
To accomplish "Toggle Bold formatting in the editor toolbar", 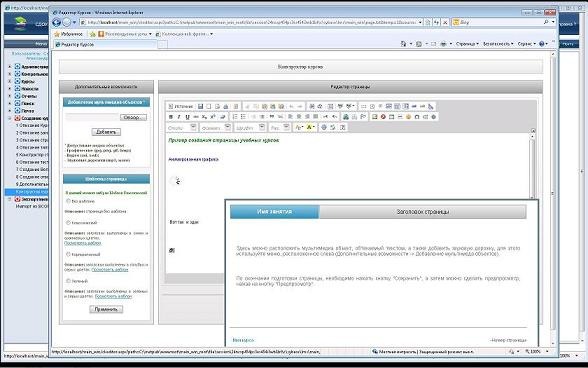I will click(171, 117).
